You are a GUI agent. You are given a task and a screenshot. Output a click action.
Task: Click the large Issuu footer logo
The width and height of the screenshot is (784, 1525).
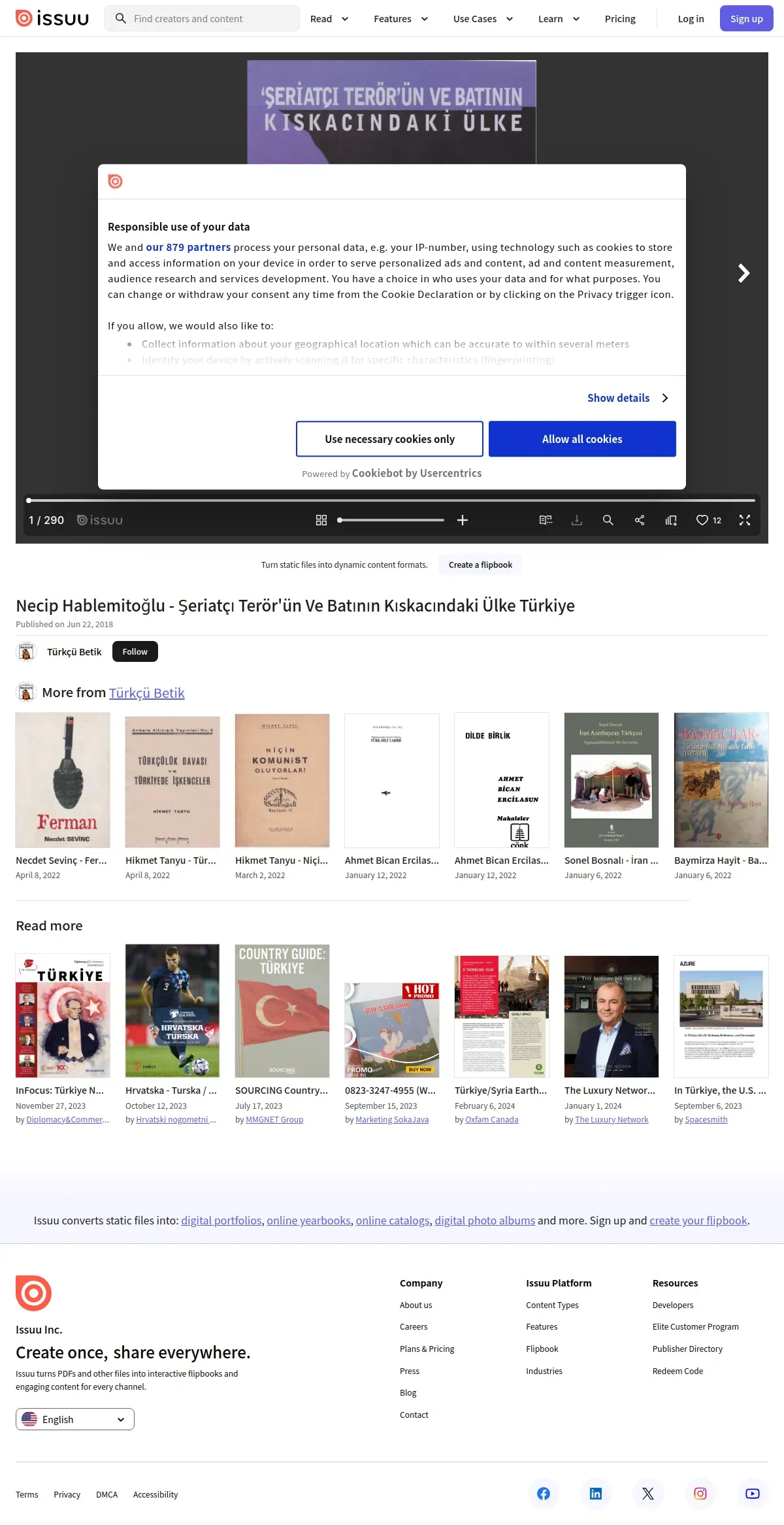coord(33,1293)
